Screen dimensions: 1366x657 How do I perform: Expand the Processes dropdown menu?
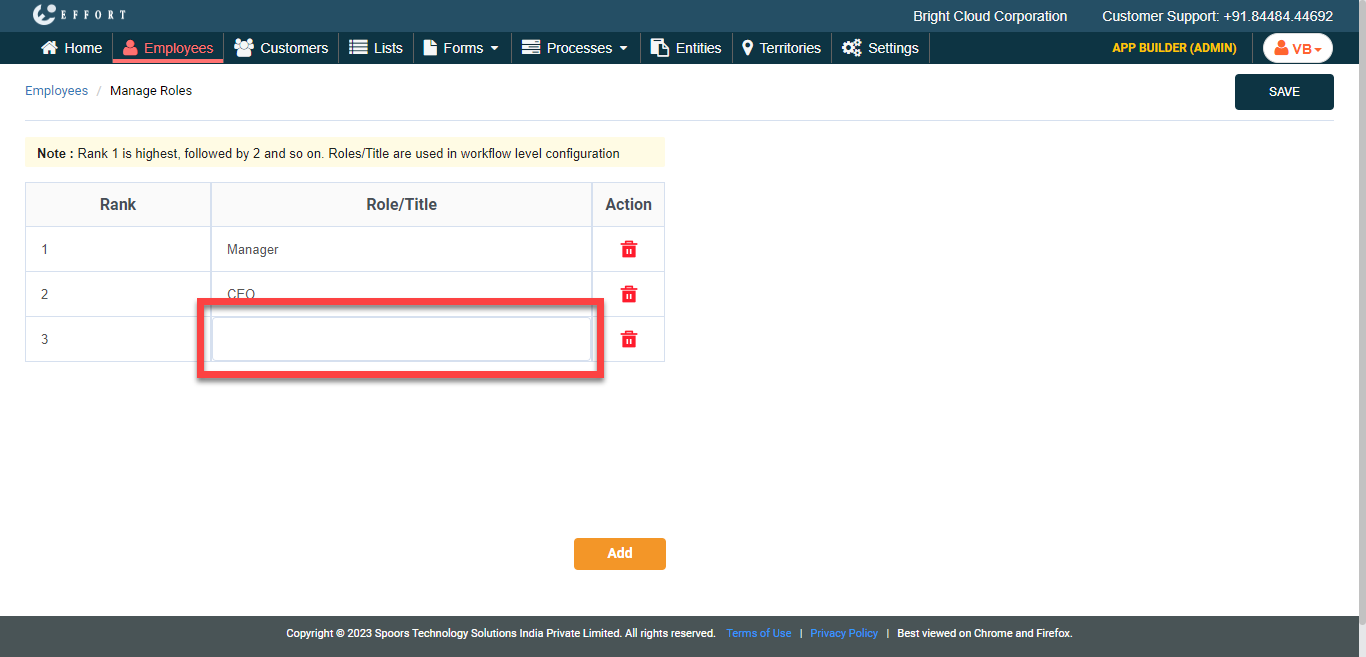pos(575,48)
